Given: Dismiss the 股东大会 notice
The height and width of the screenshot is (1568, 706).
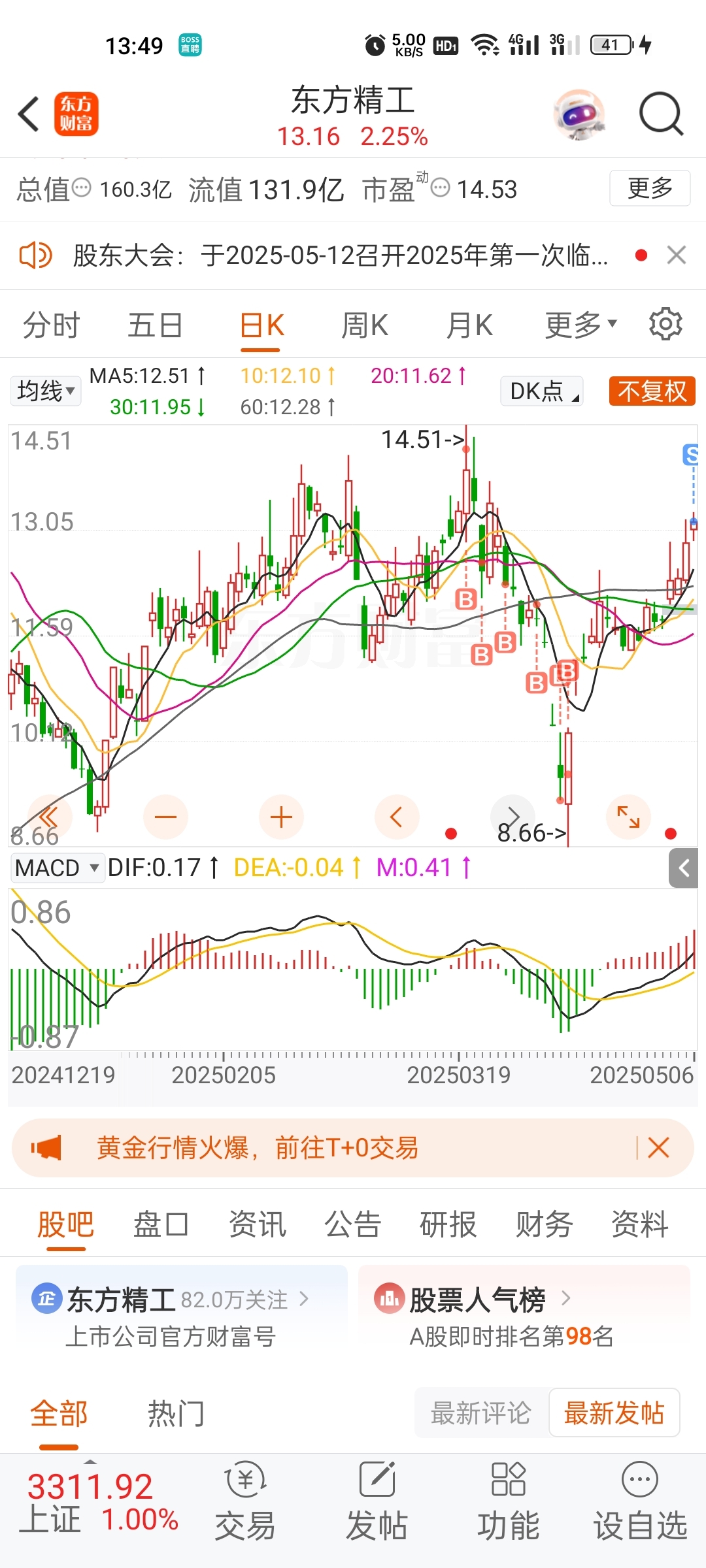Looking at the screenshot, I should [677, 255].
